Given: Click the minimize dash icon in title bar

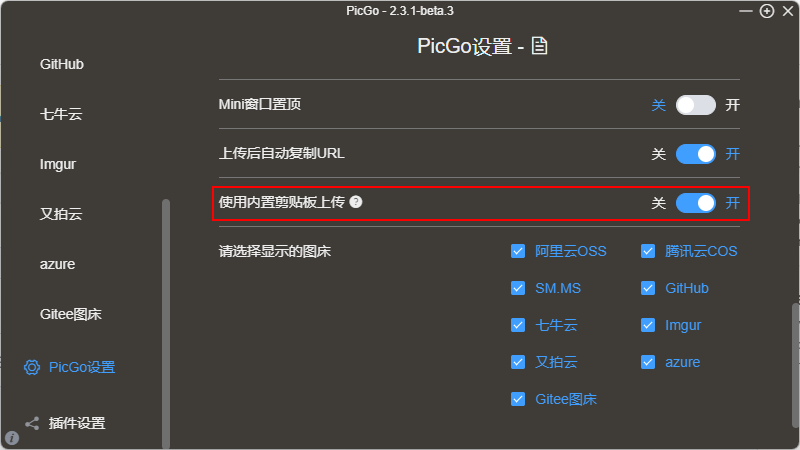Looking at the screenshot, I should pos(746,11).
